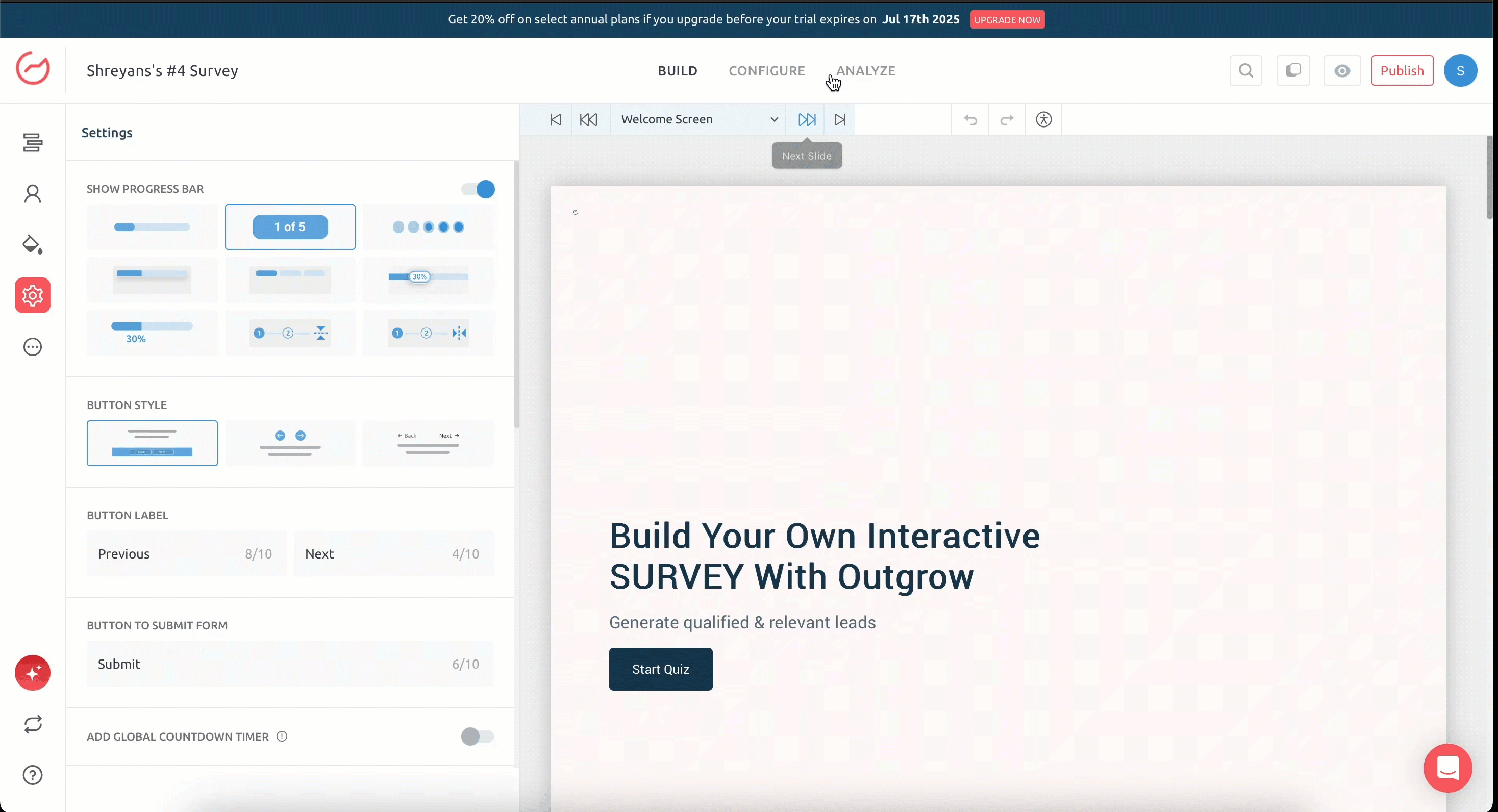This screenshot has height=812, width=1498.
Task: Open the Settings gear in the sidebar
Action: point(33,295)
